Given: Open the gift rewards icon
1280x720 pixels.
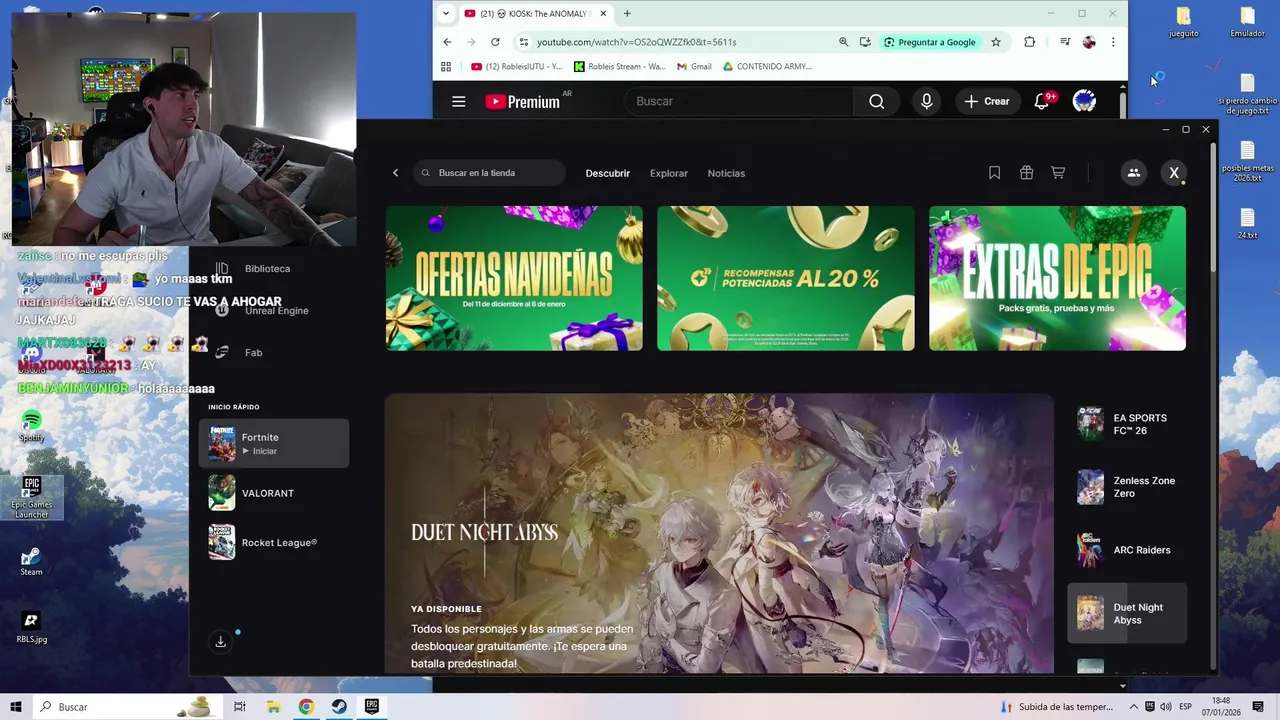Looking at the screenshot, I should click(x=1026, y=173).
